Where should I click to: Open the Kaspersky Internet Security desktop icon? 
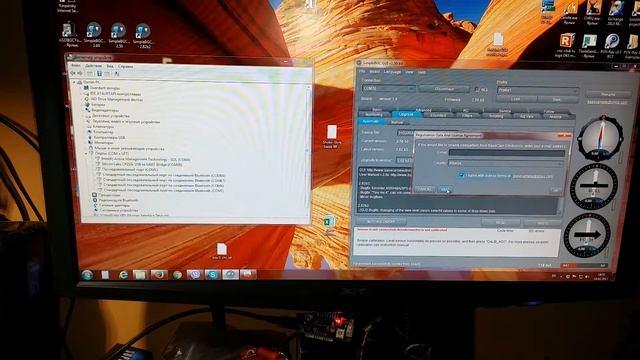tap(68, 7)
